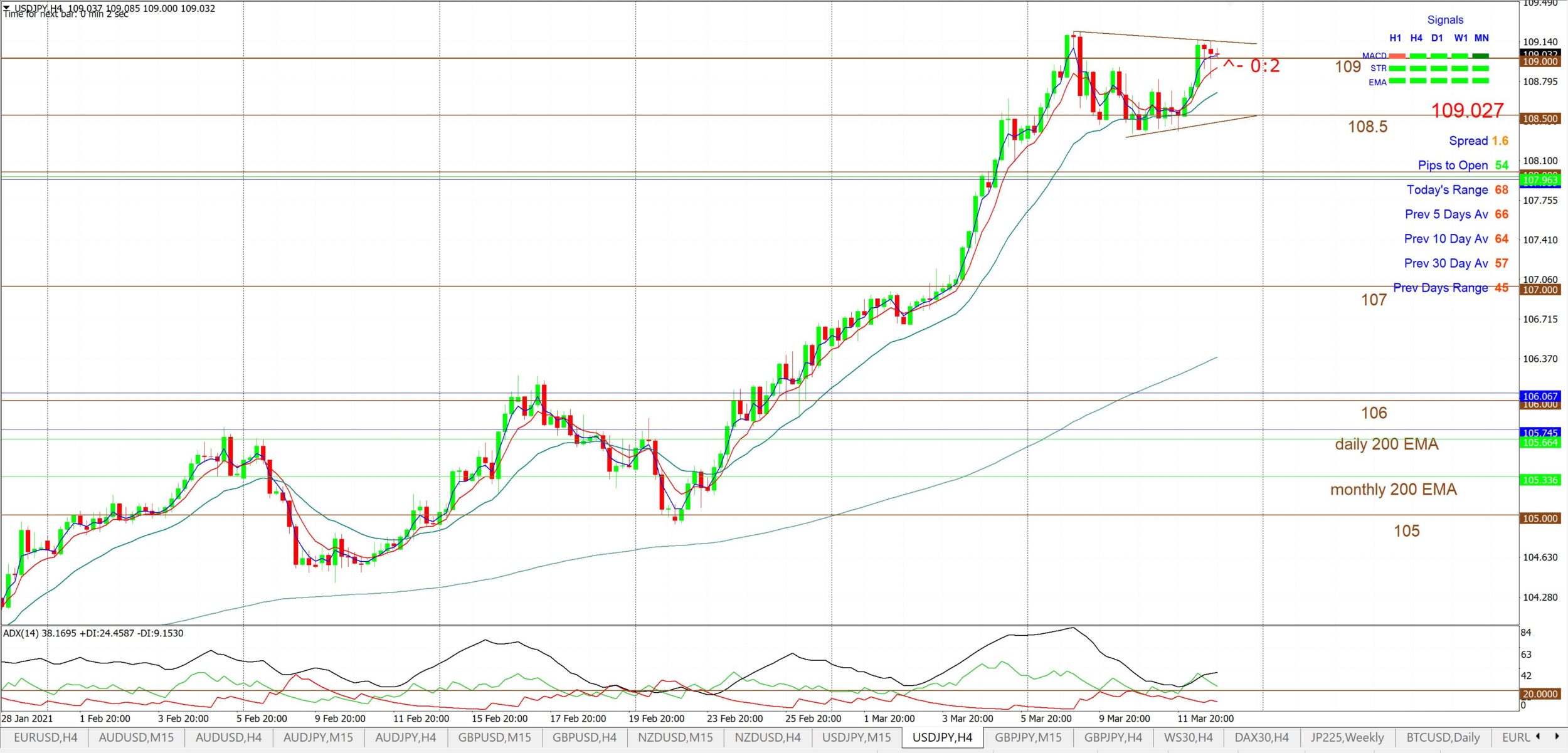Click the Prev 5 Days Av 66 readout
1568x753 pixels.
[1456, 214]
